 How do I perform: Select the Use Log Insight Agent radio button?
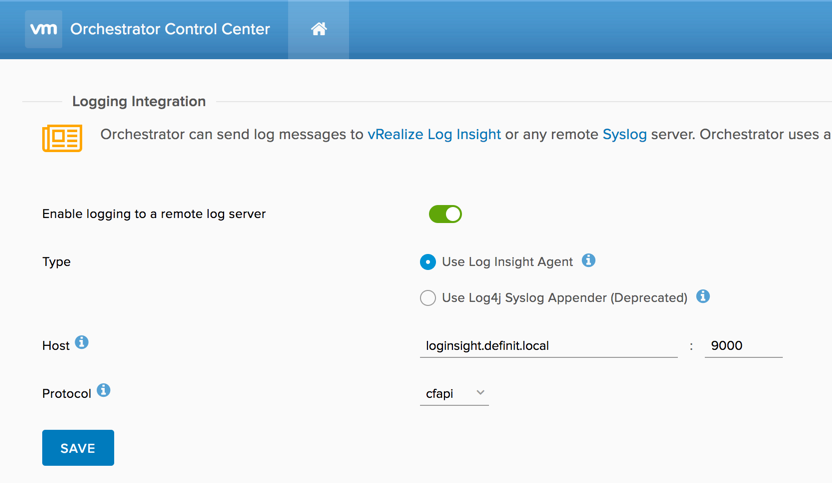pyautogui.click(x=428, y=262)
